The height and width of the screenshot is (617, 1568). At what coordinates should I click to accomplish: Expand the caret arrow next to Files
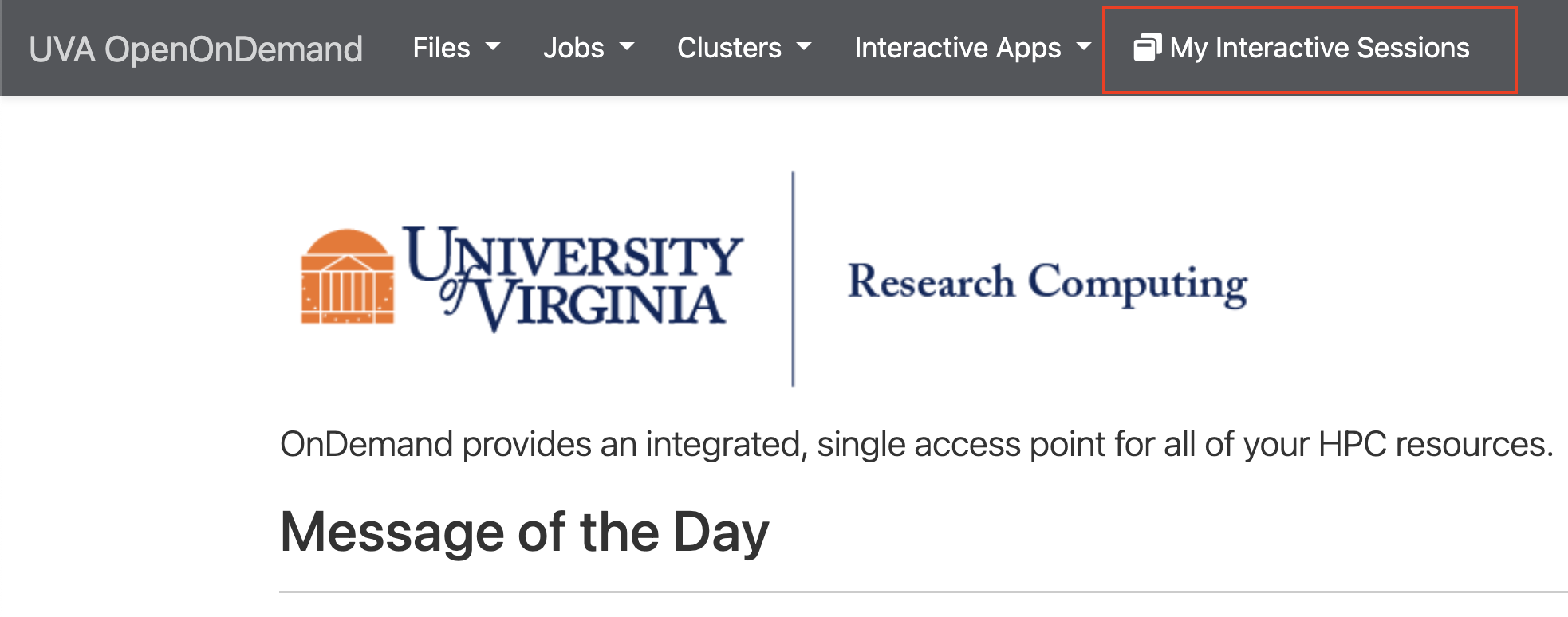pyautogui.click(x=493, y=47)
